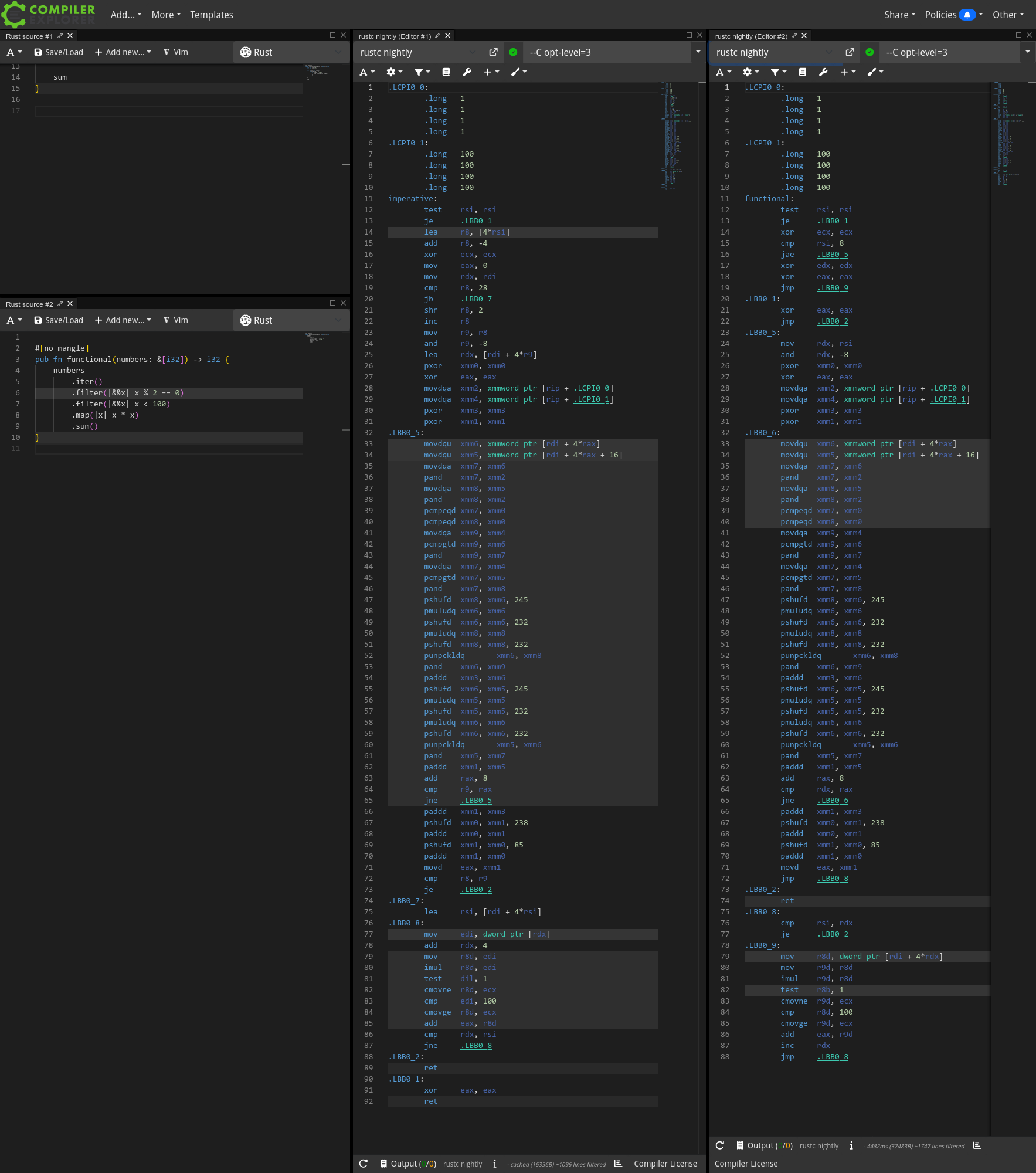Open timing chart icon in Editor #1 pane footer

click(x=618, y=1164)
